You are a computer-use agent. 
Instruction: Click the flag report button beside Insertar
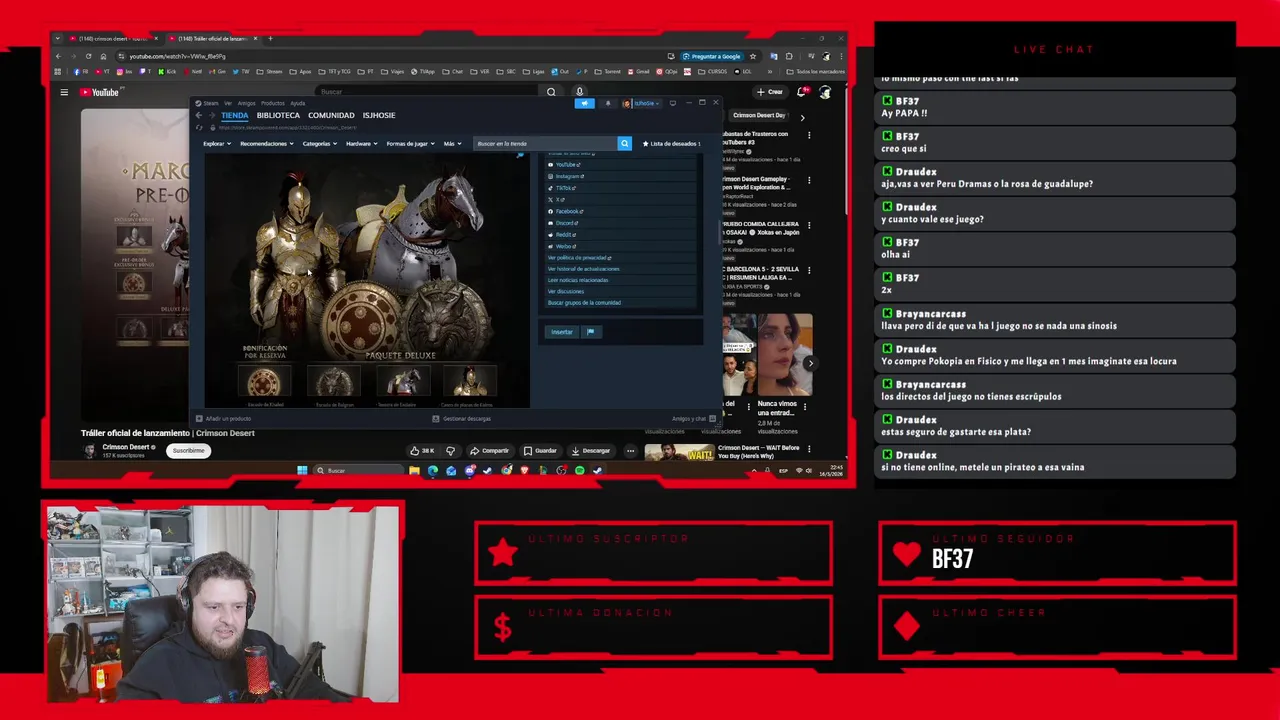590,332
